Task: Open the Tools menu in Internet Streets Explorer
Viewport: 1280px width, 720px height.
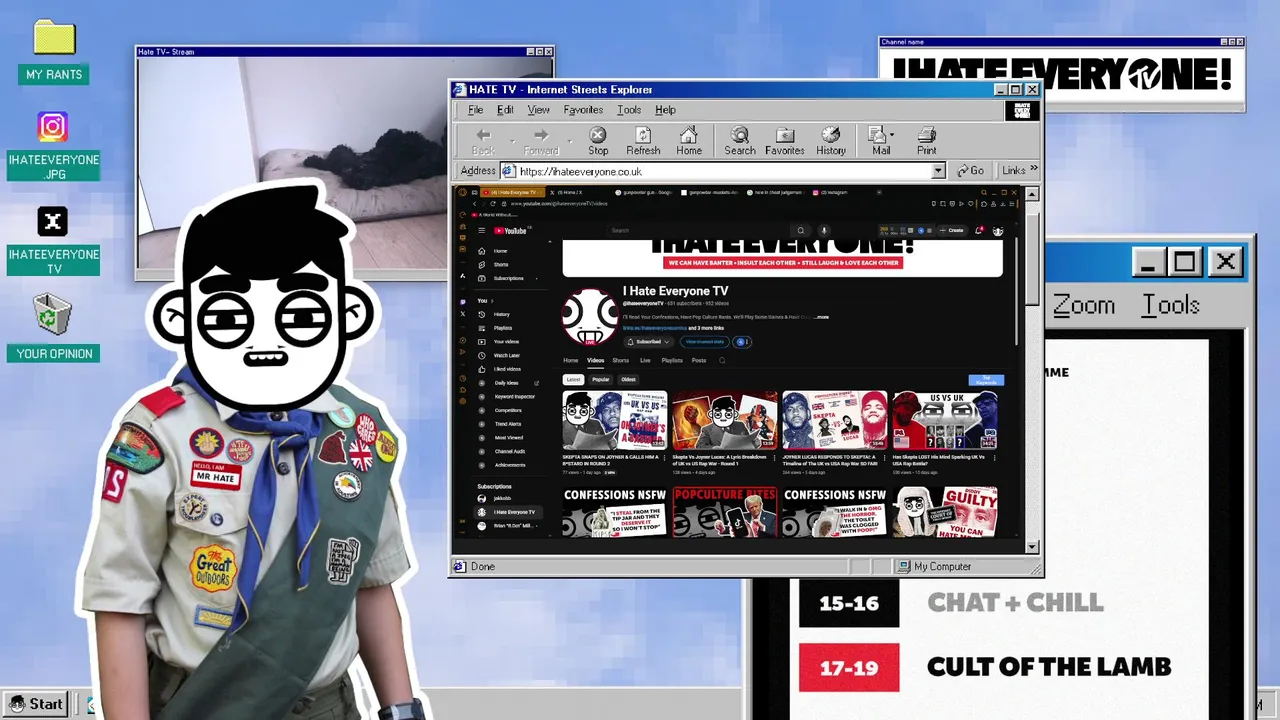Action: click(629, 110)
